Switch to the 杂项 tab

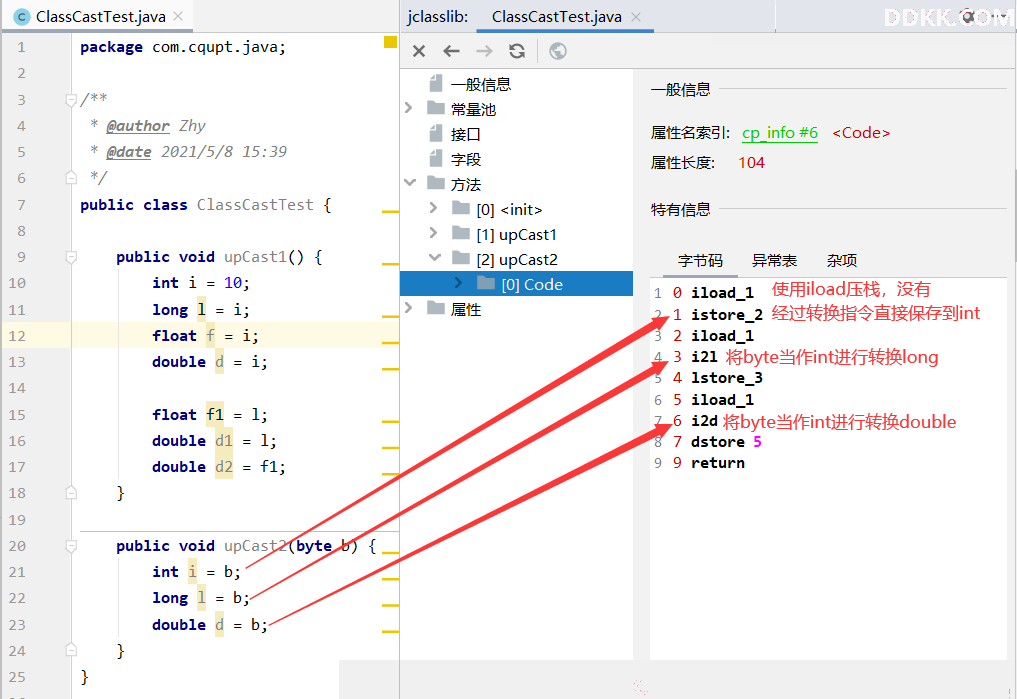[x=841, y=261]
